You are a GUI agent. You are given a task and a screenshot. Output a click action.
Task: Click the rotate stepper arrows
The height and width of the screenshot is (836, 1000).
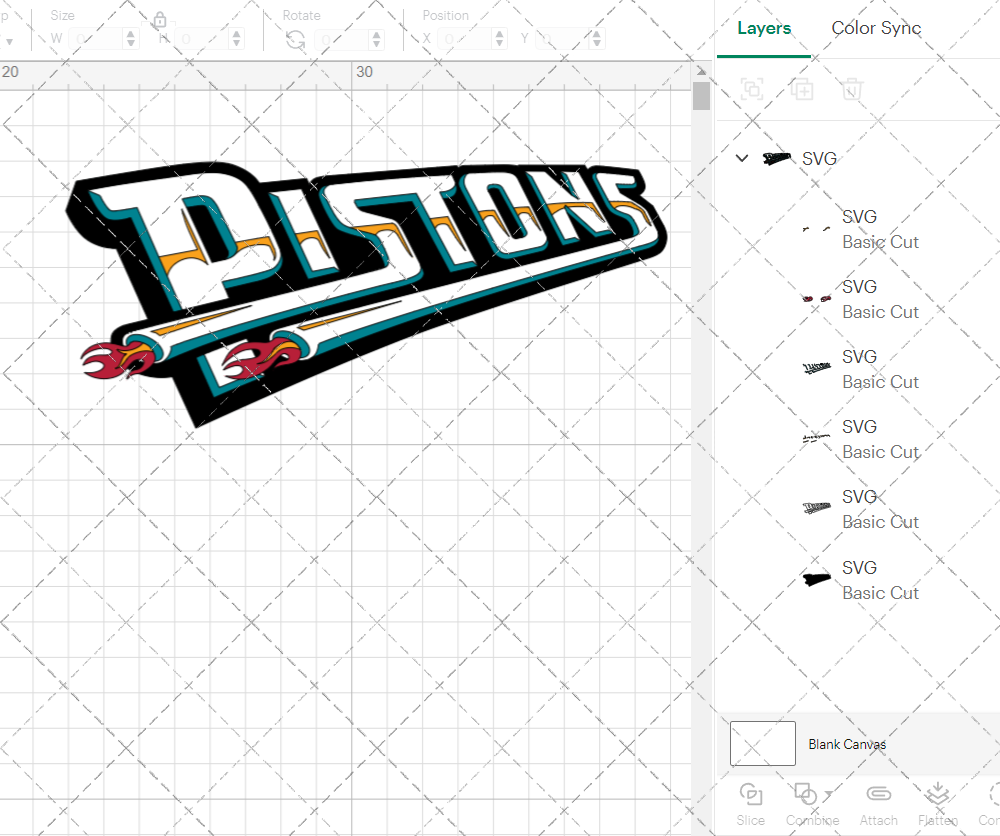click(376, 39)
